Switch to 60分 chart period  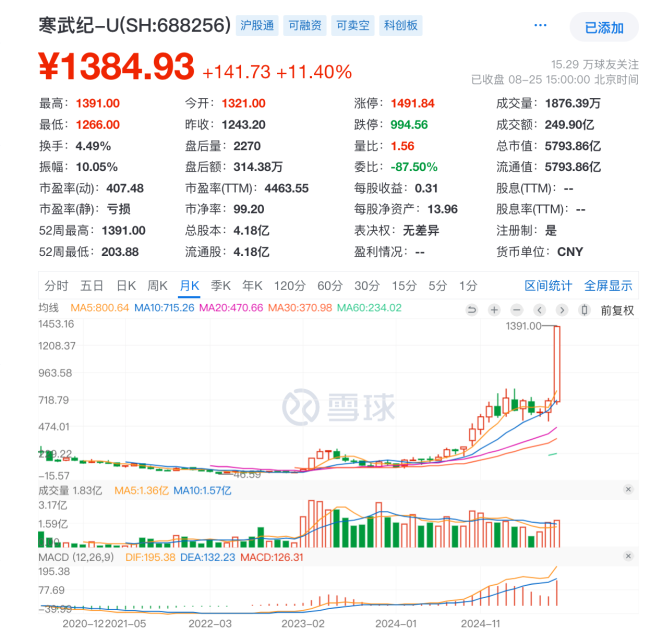point(329,285)
